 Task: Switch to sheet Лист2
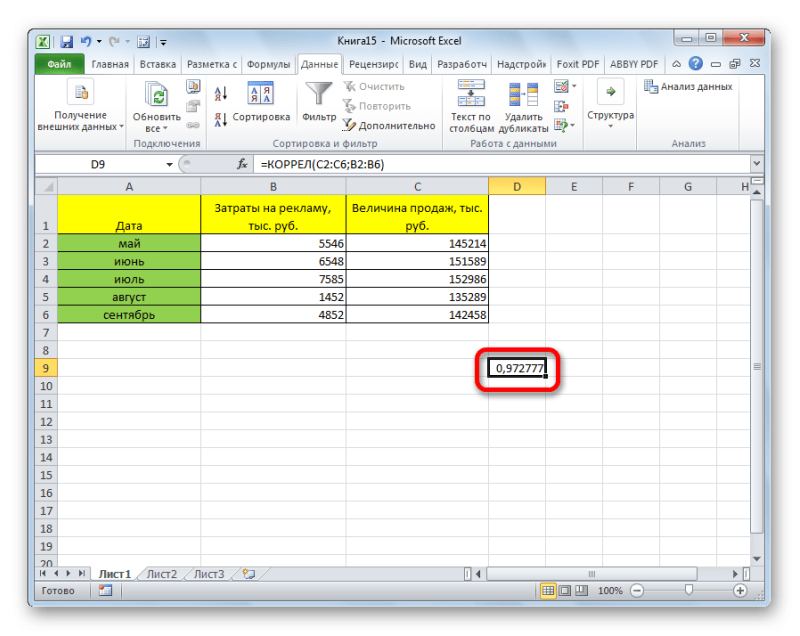point(161,574)
